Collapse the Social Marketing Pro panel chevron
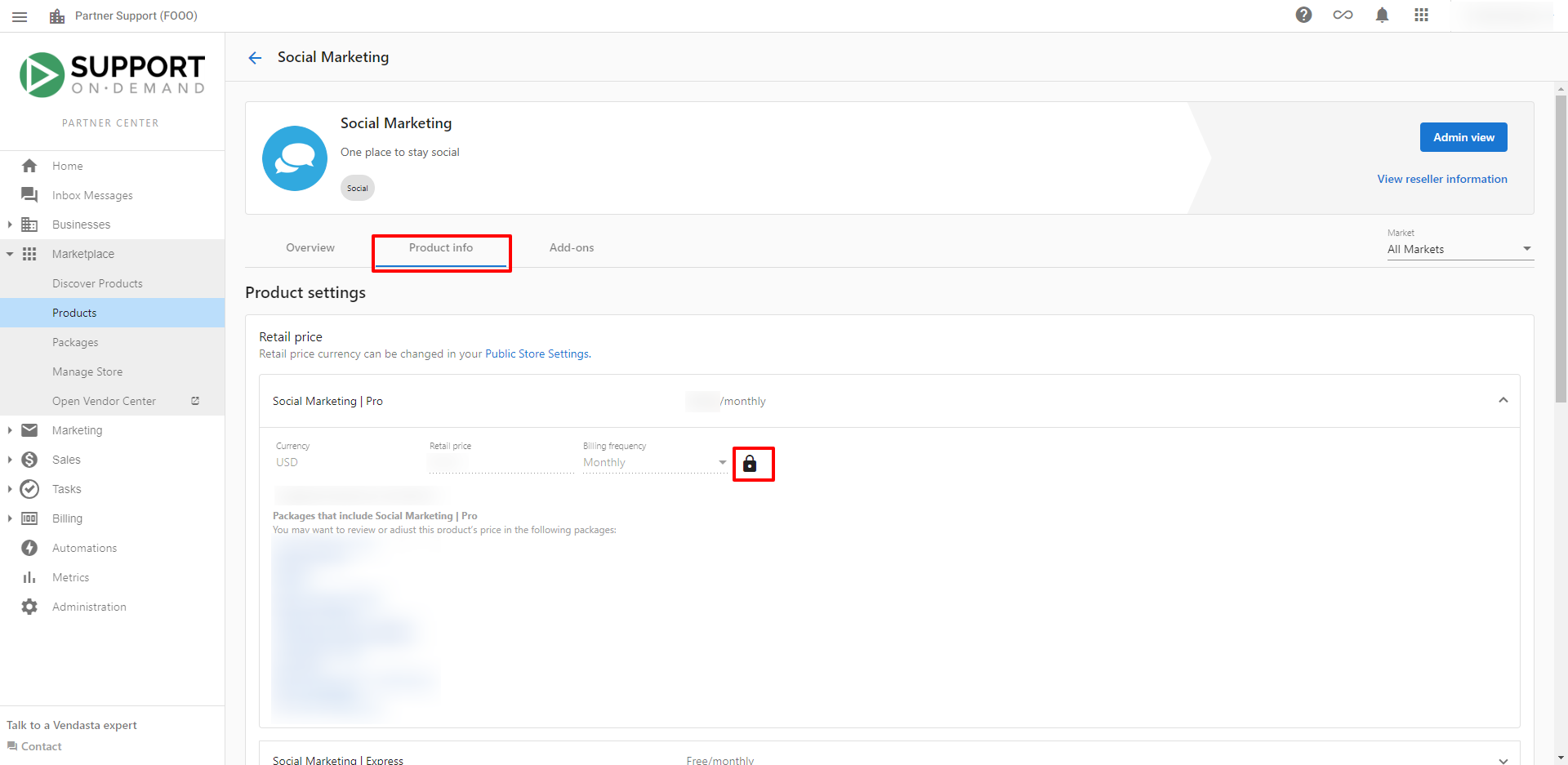Image resolution: width=1568 pixels, height=765 pixels. (x=1503, y=400)
